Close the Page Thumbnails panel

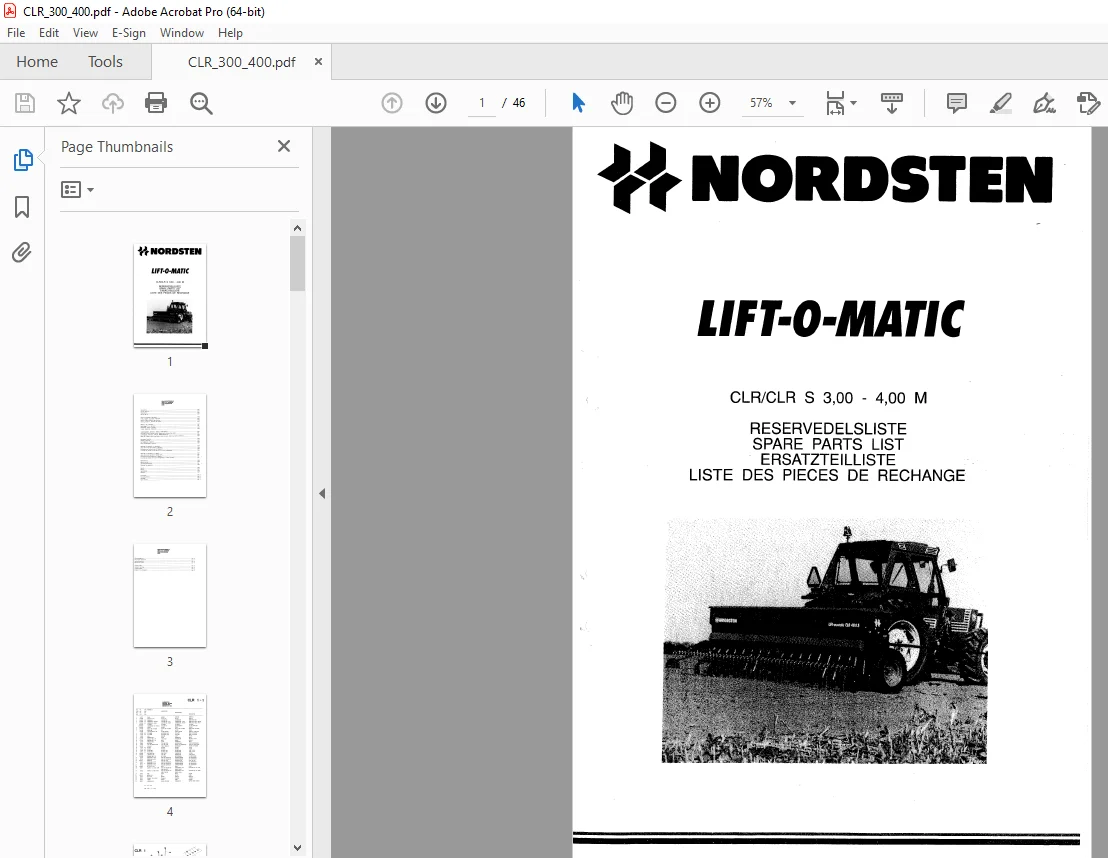point(284,146)
